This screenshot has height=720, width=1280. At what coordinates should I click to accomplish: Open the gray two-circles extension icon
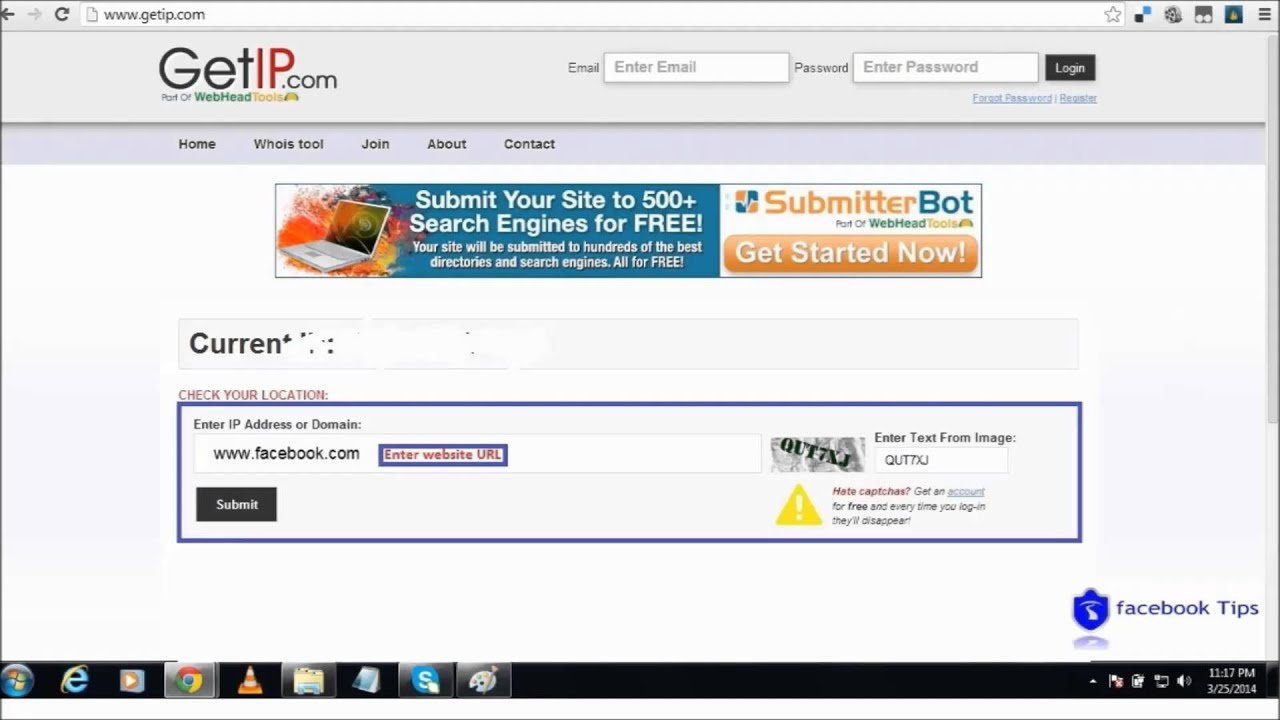point(1204,14)
